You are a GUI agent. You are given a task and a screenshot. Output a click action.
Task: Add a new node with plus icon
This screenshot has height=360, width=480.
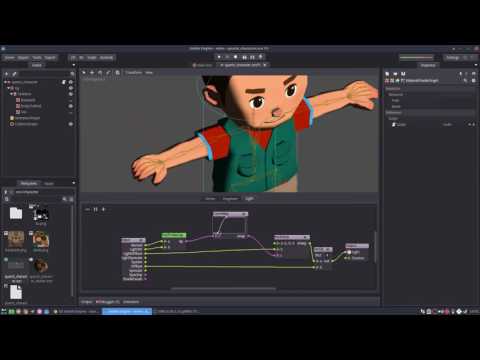point(6,74)
